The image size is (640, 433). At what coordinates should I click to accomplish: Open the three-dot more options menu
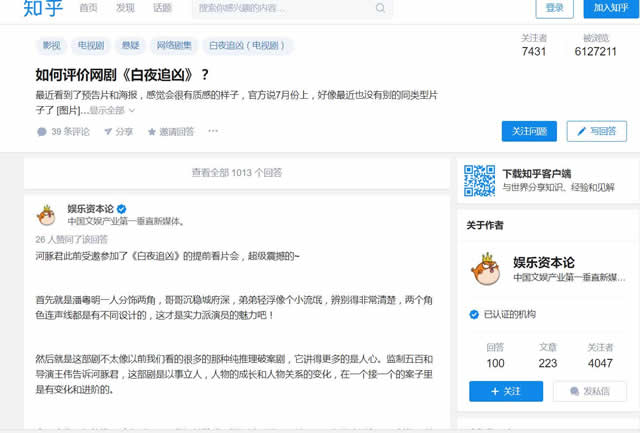click(x=213, y=131)
